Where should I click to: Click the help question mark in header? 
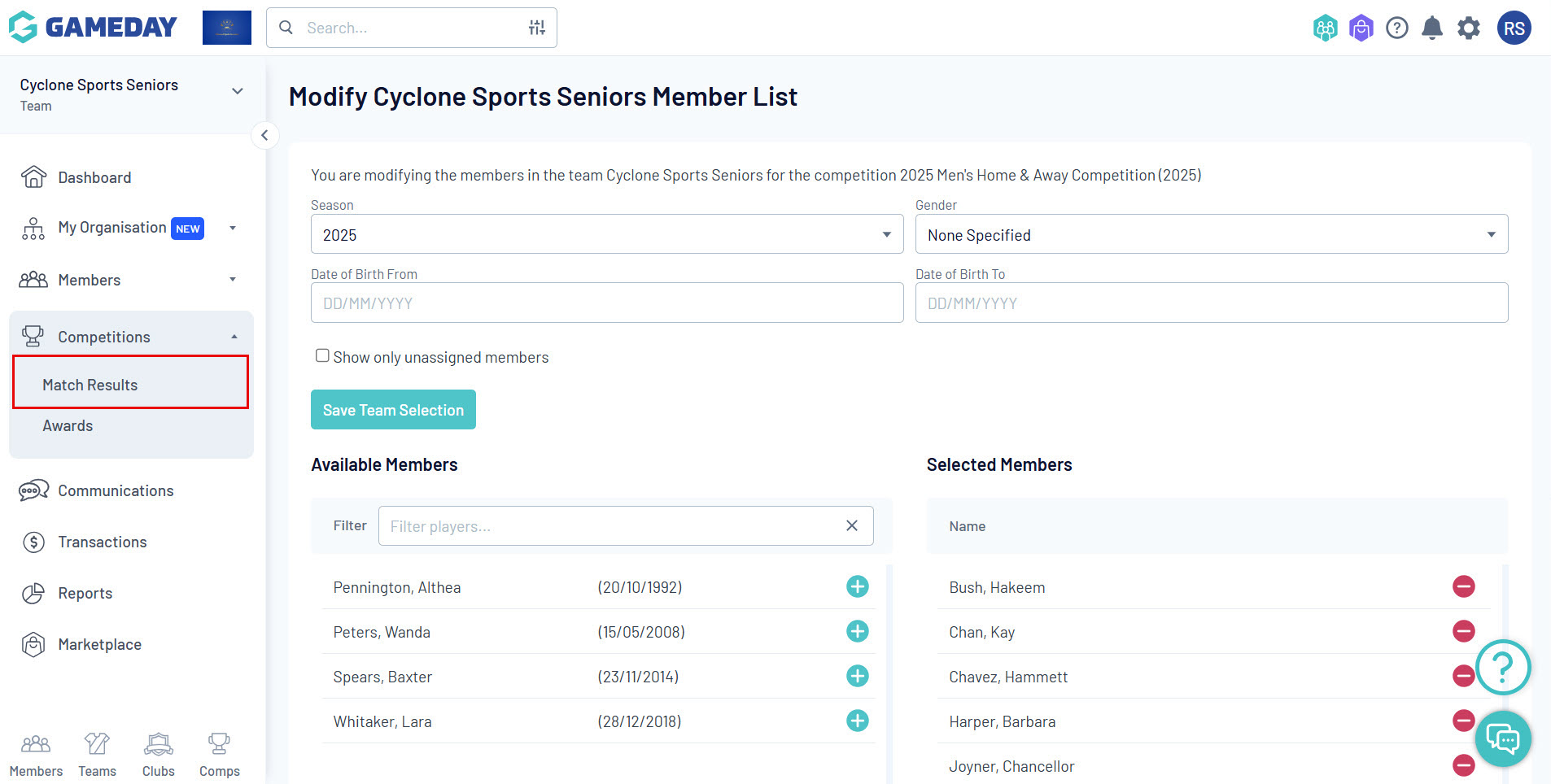point(1396,28)
